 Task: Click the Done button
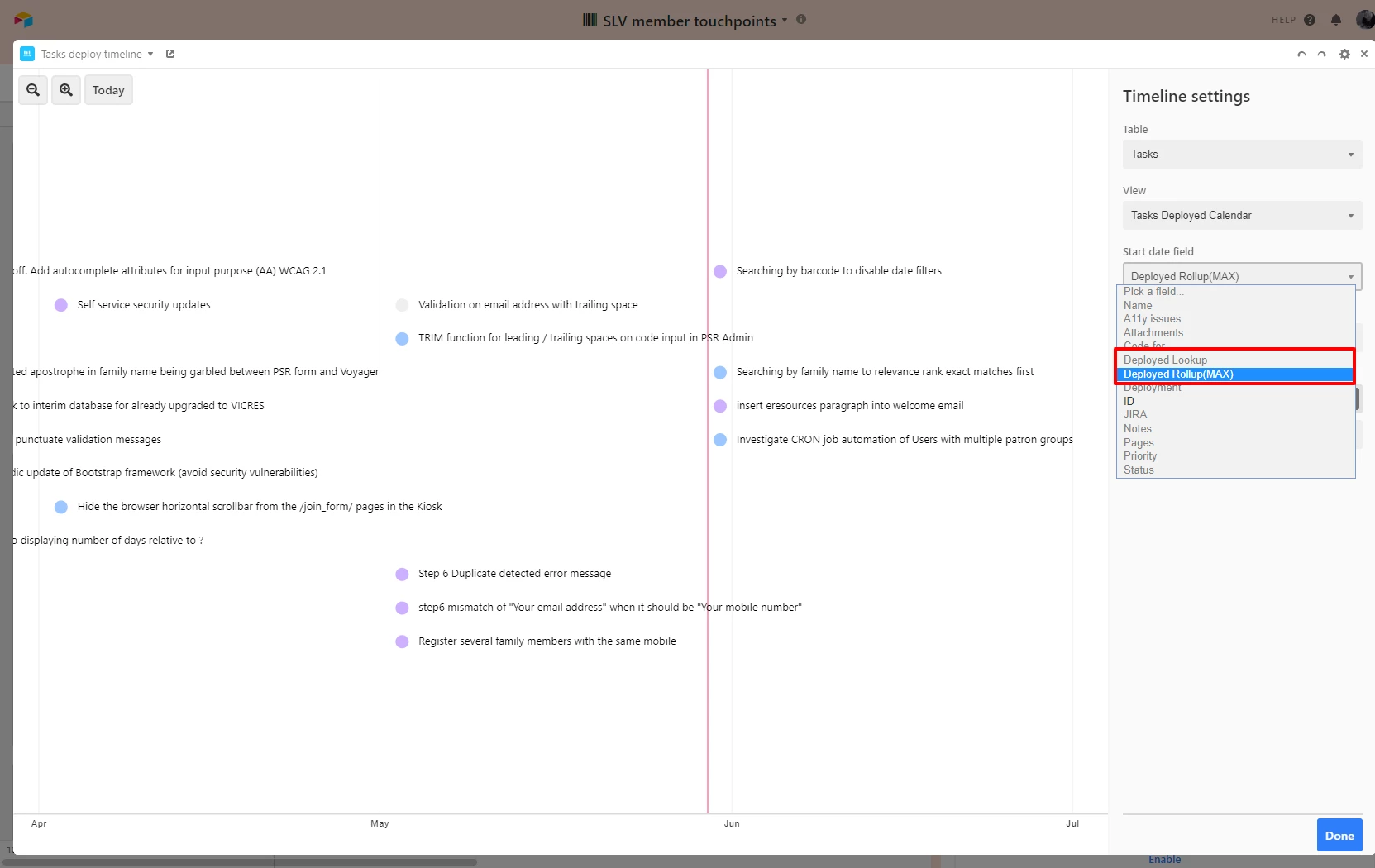(1339, 836)
